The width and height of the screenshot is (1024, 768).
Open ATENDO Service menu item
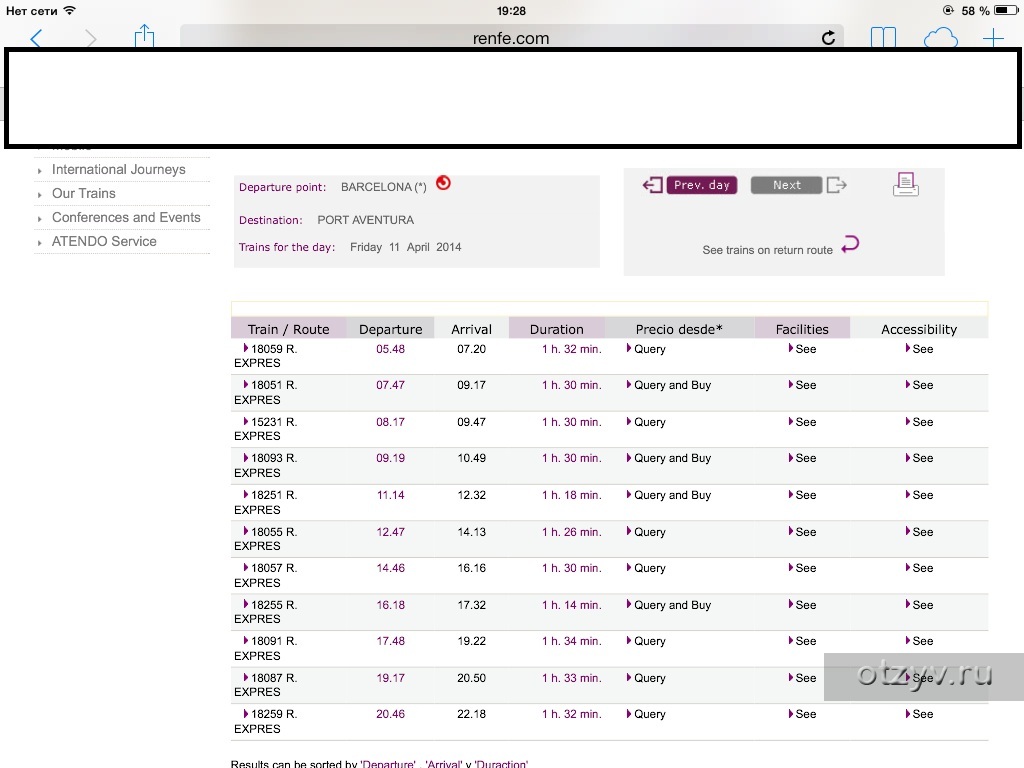104,242
